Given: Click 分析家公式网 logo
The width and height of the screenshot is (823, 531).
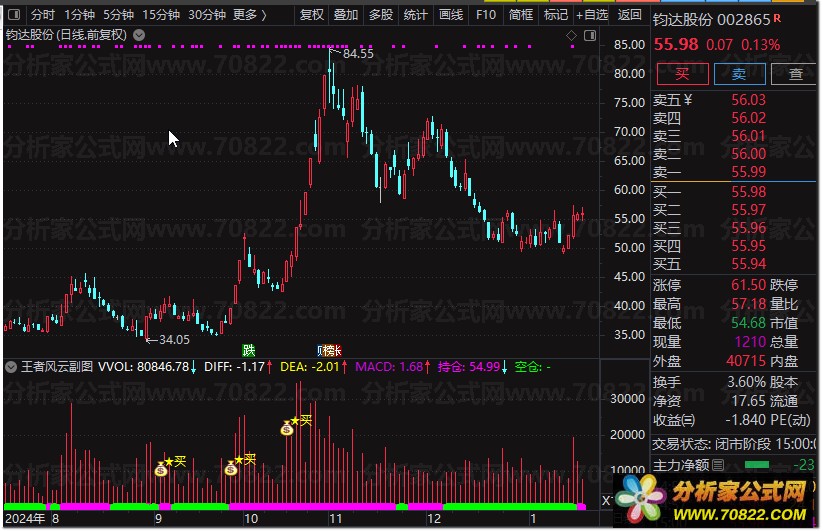Looking at the screenshot, I should (714, 499).
